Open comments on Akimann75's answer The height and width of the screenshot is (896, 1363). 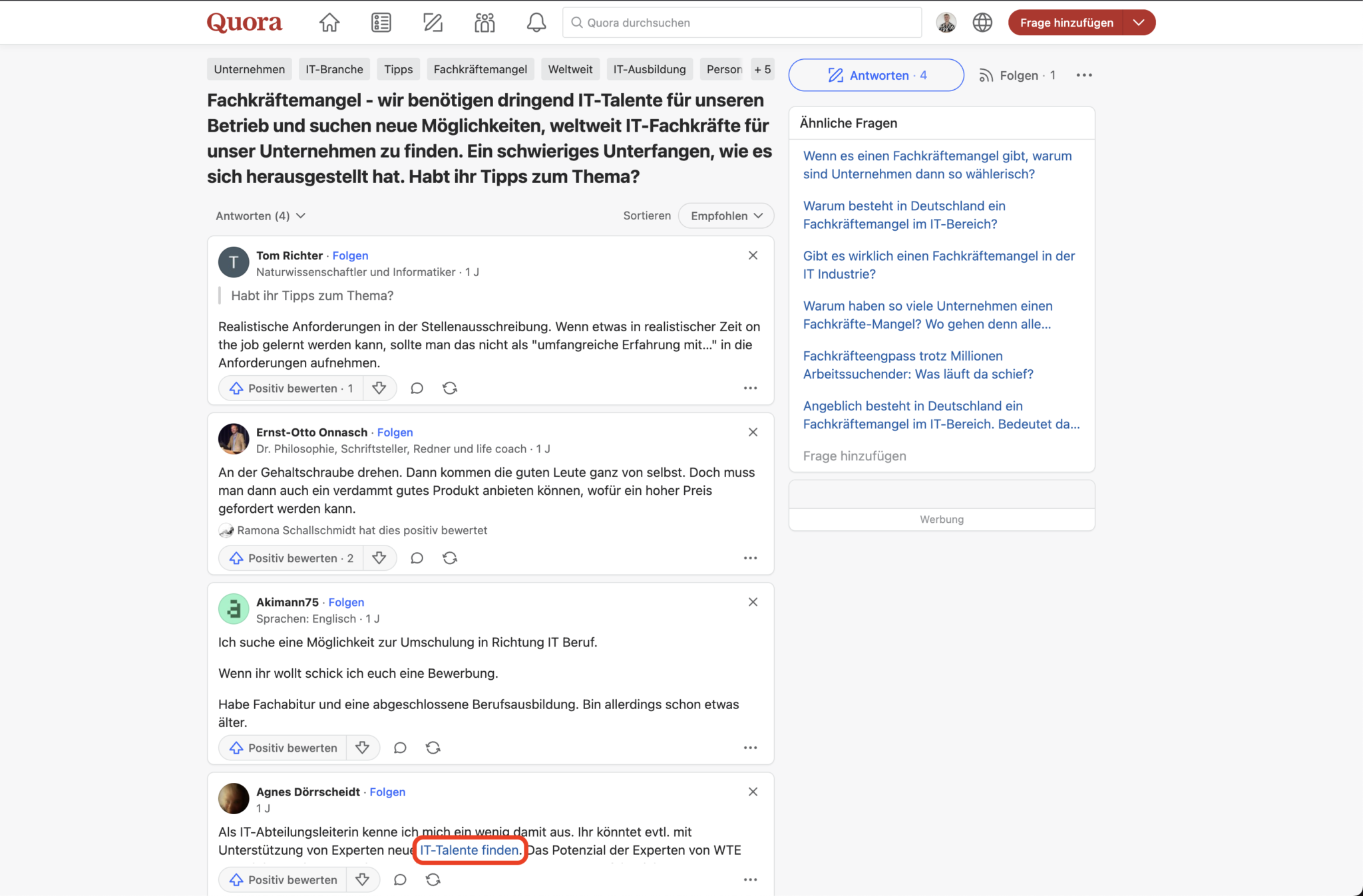point(400,748)
